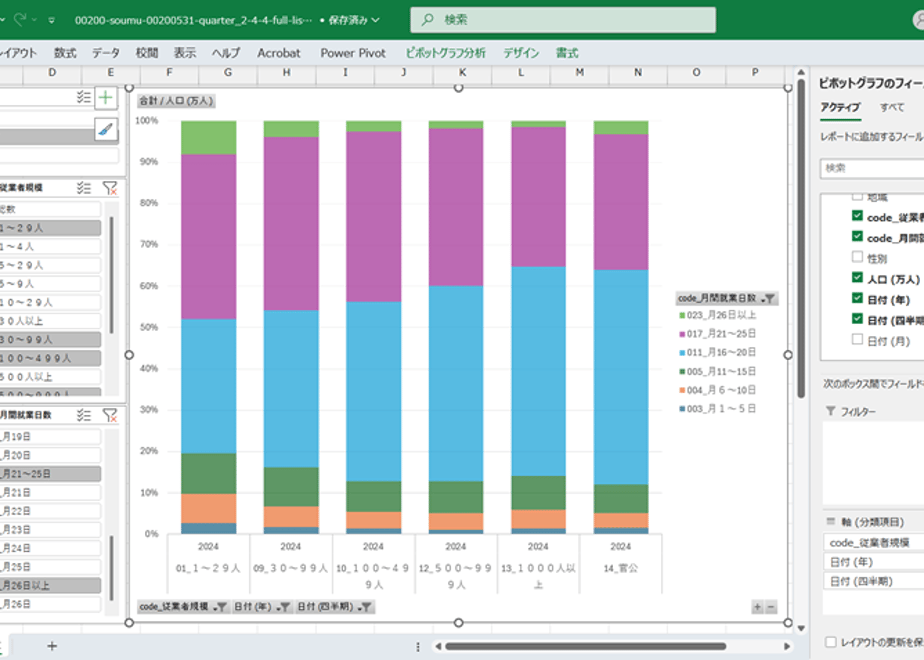Uncheck the code_従業者規模 field checkbox
Viewport: 924px width, 660px height.
click(857, 215)
